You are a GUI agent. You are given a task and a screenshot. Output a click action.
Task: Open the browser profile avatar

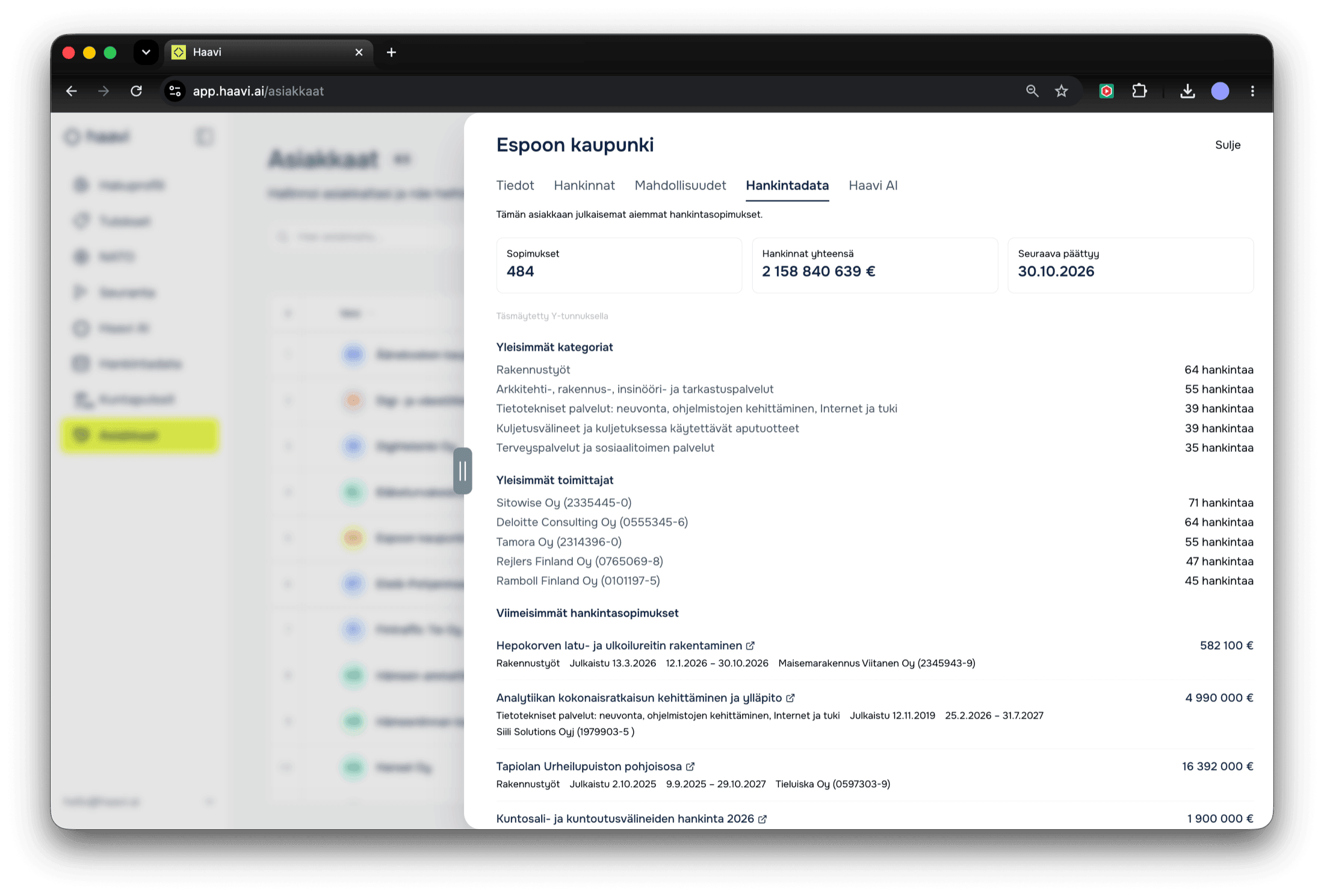point(1220,91)
